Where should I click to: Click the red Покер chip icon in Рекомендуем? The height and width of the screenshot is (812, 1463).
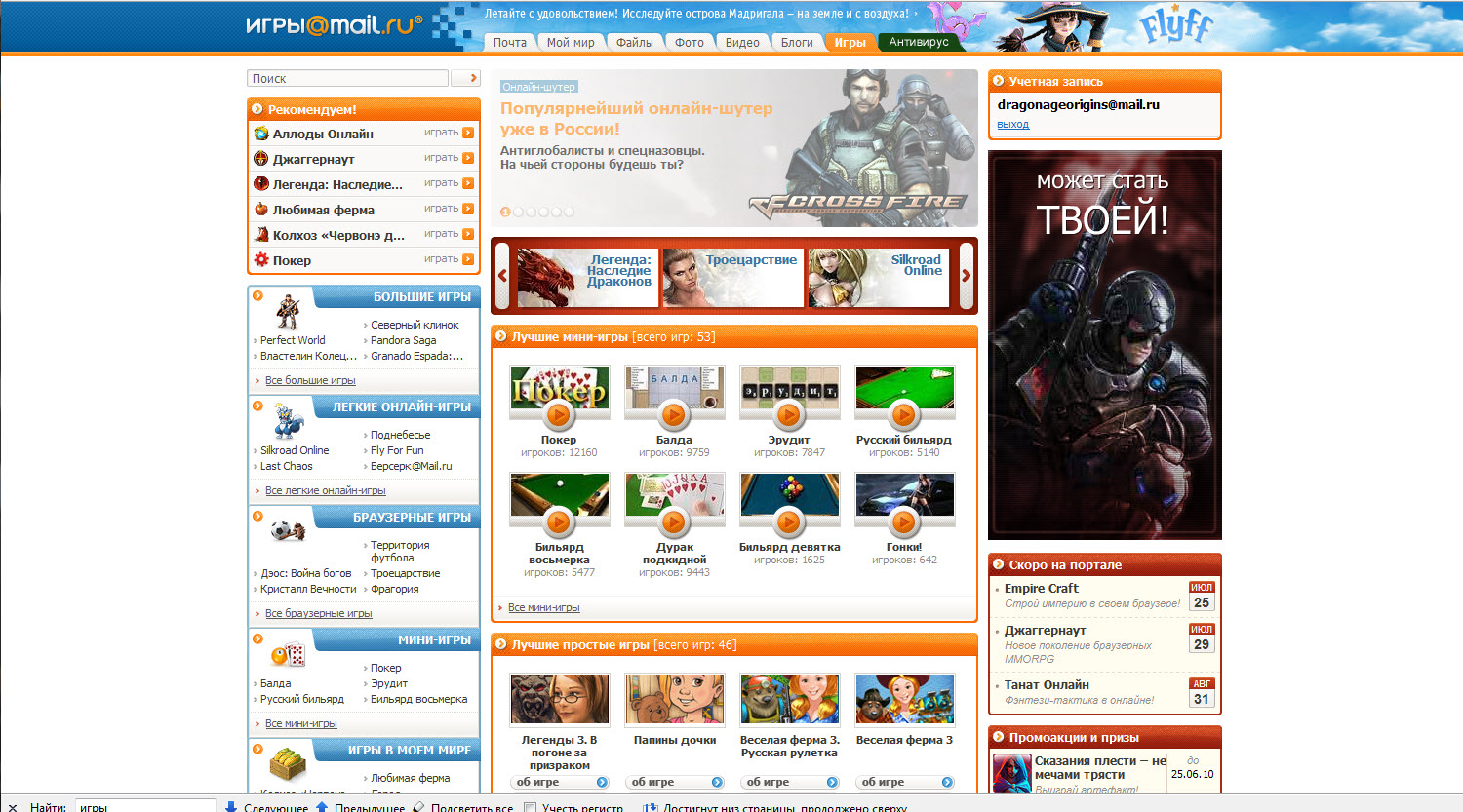[x=260, y=260]
